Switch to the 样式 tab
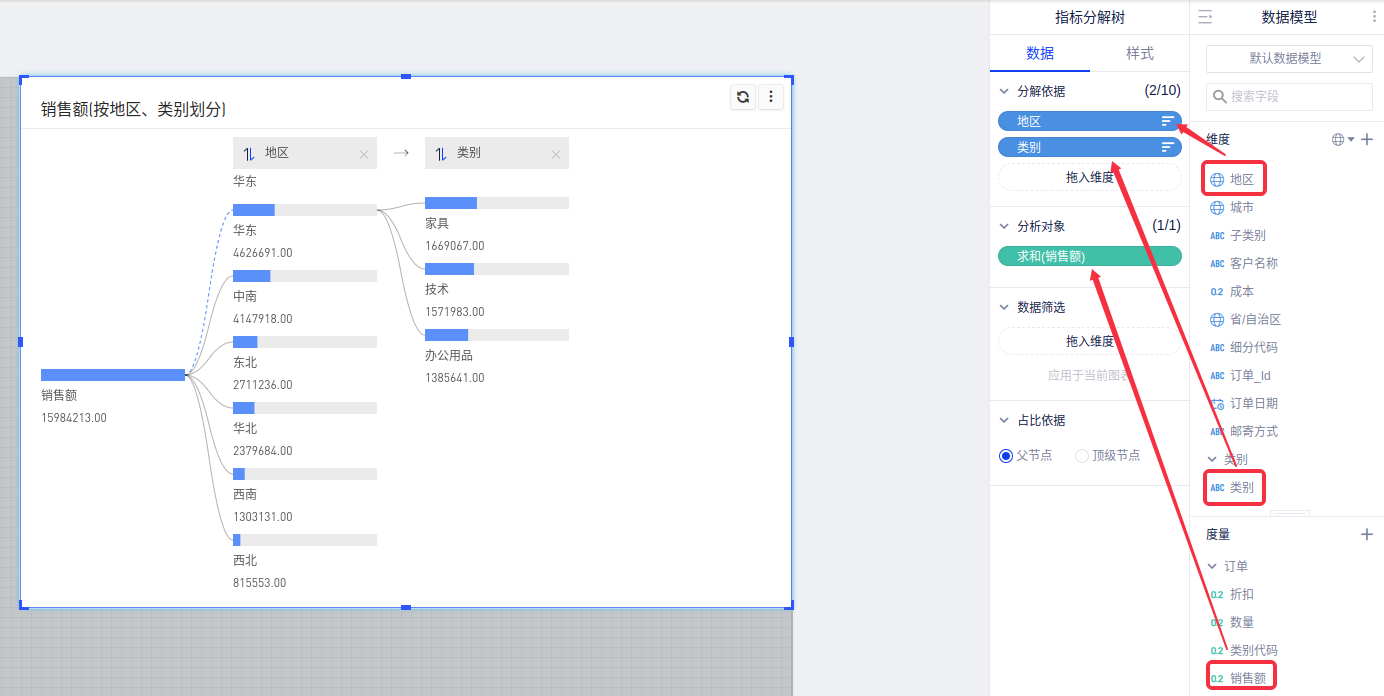The image size is (1384, 696). click(x=1139, y=54)
